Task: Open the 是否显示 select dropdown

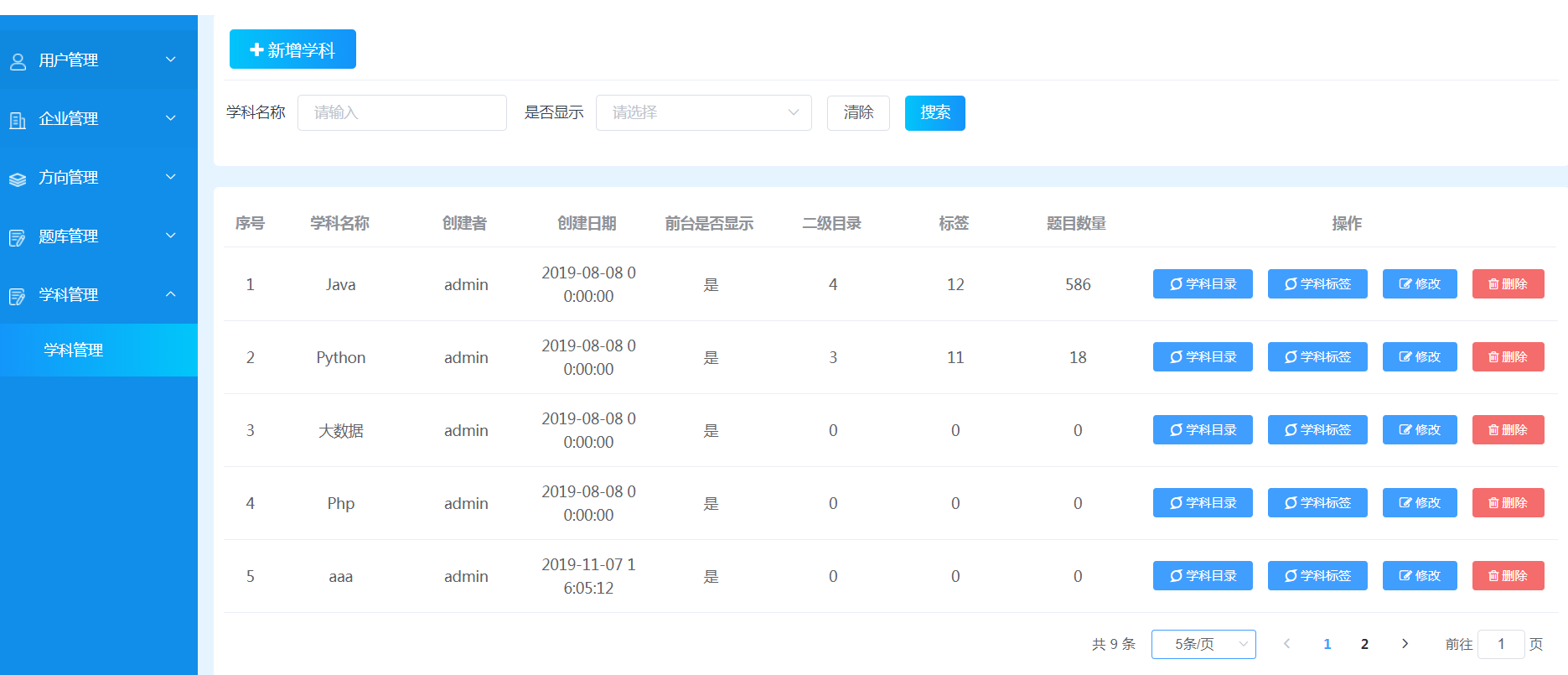Action: pyautogui.click(x=704, y=112)
